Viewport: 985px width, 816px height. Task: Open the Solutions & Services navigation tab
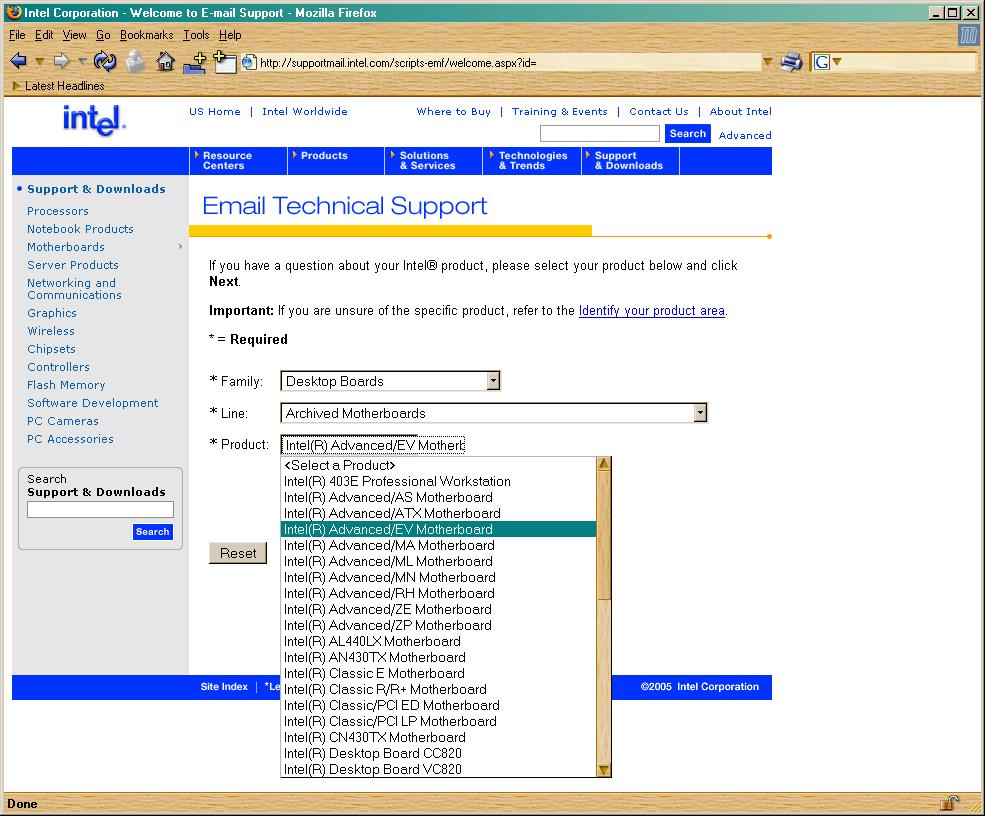point(433,161)
